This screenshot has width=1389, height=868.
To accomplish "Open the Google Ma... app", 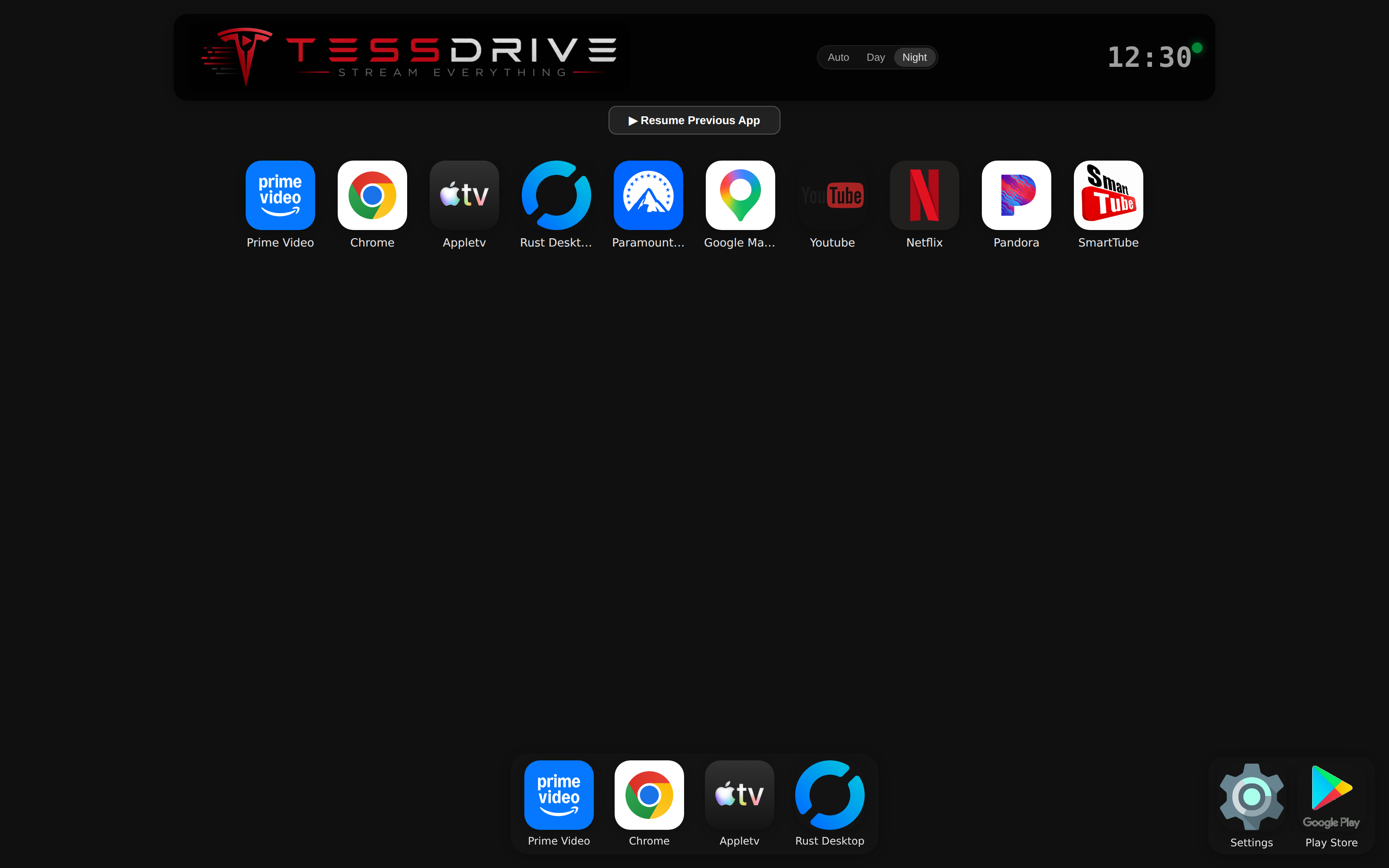I will coord(741,195).
